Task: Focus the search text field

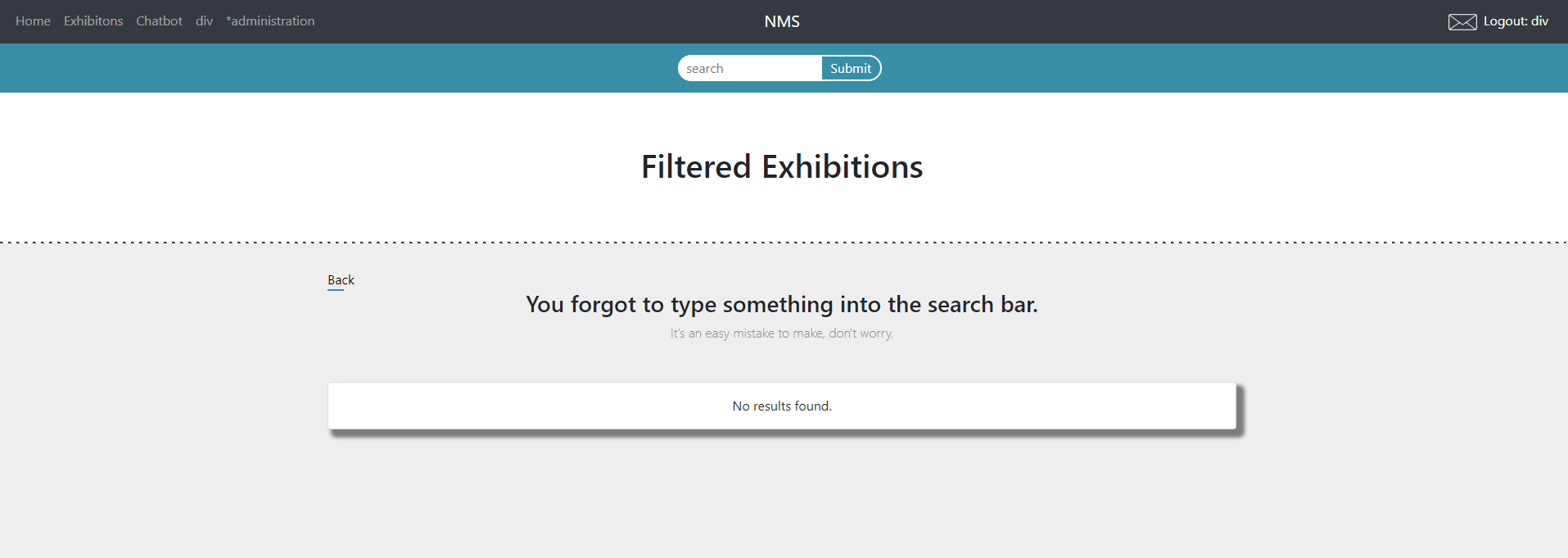Action: click(750, 68)
